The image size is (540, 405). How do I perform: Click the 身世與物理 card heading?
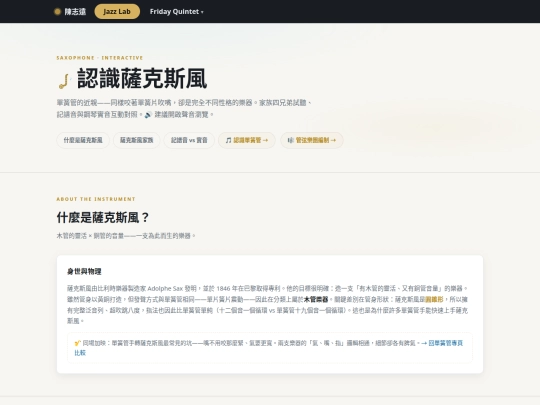coord(84,271)
